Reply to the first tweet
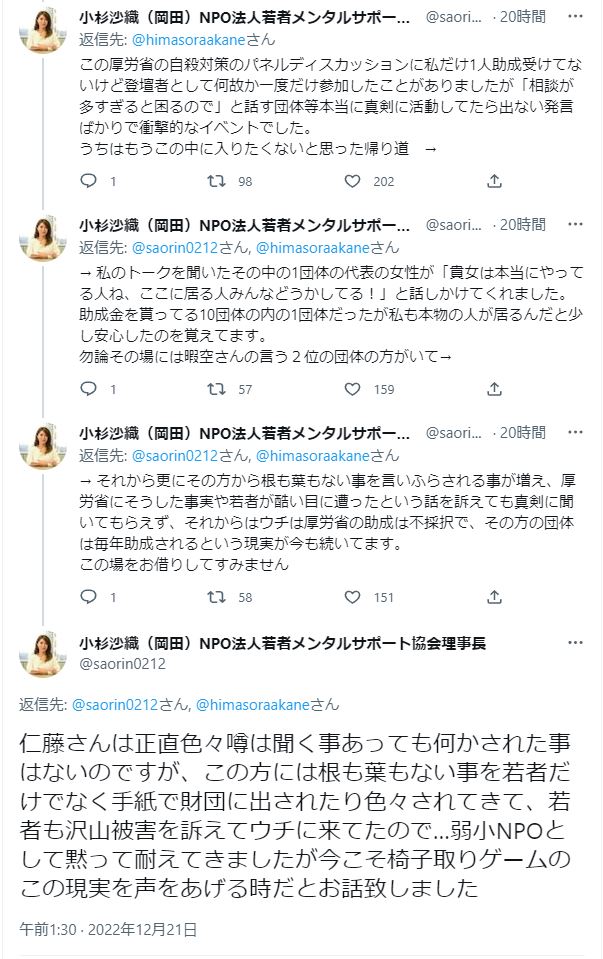 tap(89, 181)
